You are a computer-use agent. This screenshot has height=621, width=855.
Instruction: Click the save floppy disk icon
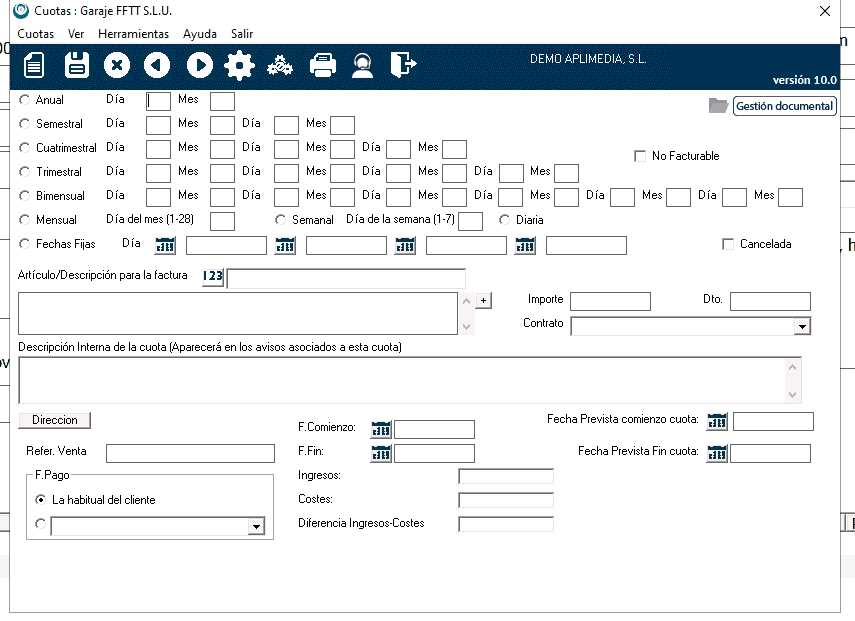point(77,66)
